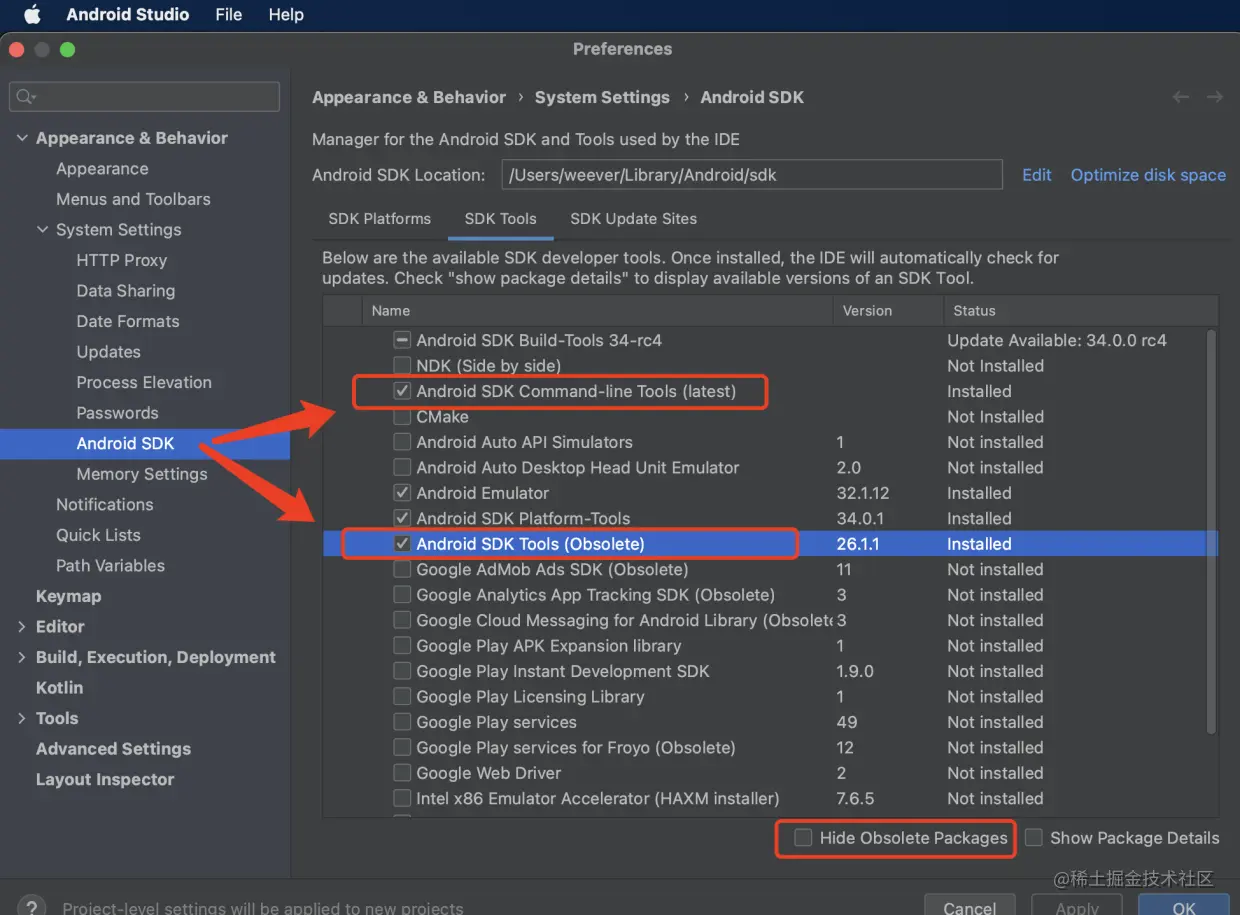Enable Show Package Details

pos(1034,838)
